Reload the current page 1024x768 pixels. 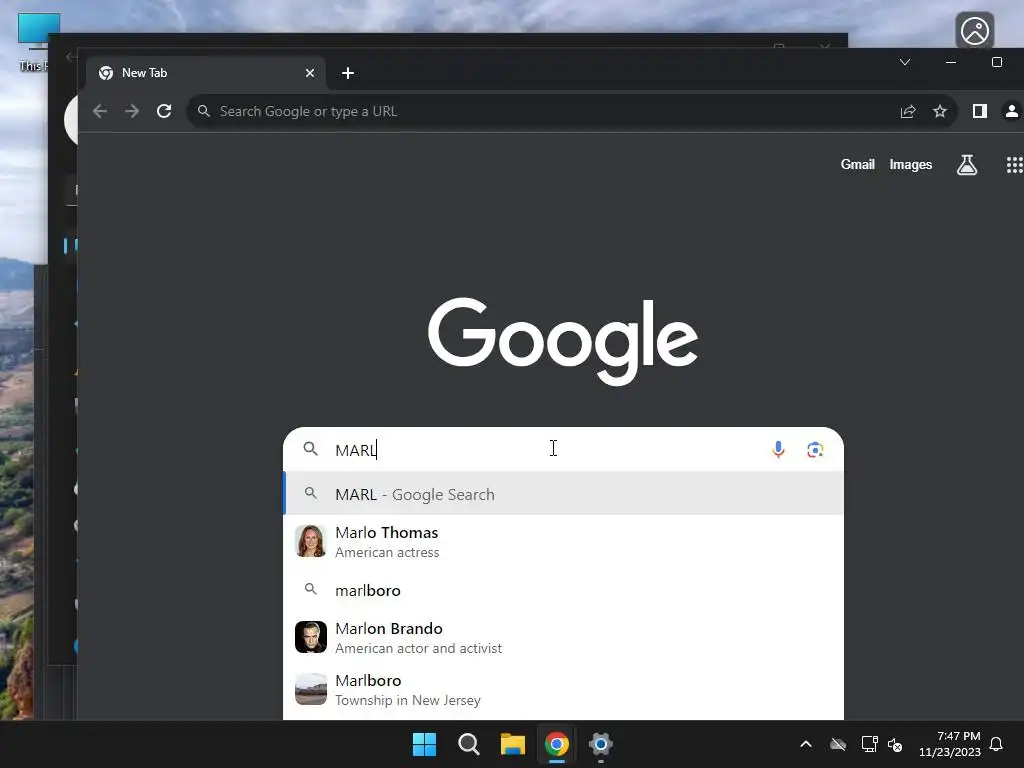coord(164,112)
